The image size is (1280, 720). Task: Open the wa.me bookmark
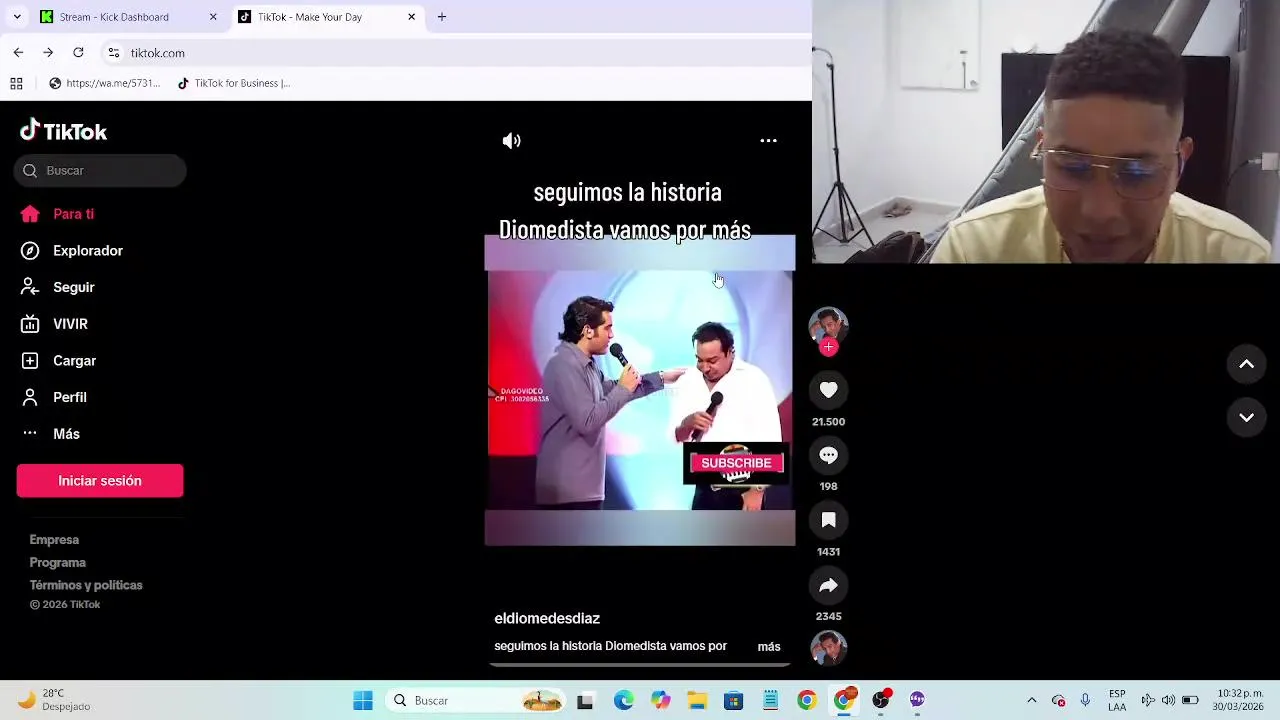(x=104, y=83)
